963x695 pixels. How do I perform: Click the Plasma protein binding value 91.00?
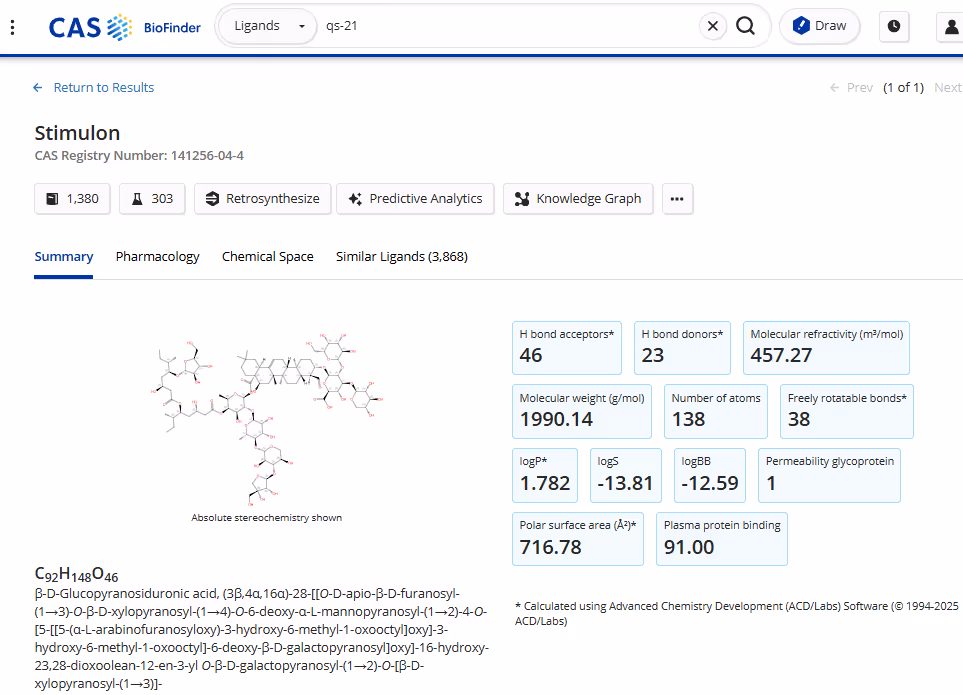click(x=689, y=547)
